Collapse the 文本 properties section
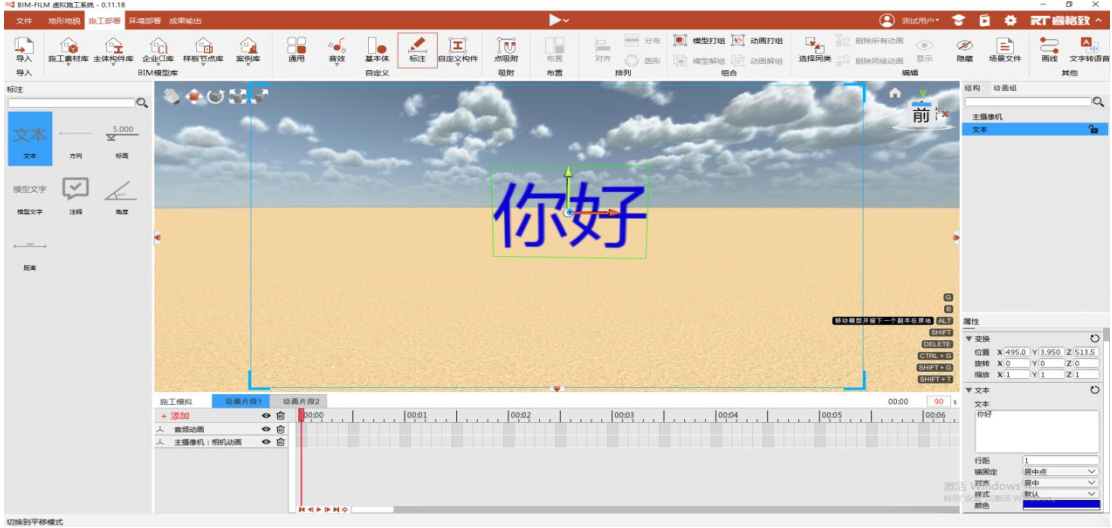Viewport: 1112px width, 528px height. pyautogui.click(x=969, y=391)
